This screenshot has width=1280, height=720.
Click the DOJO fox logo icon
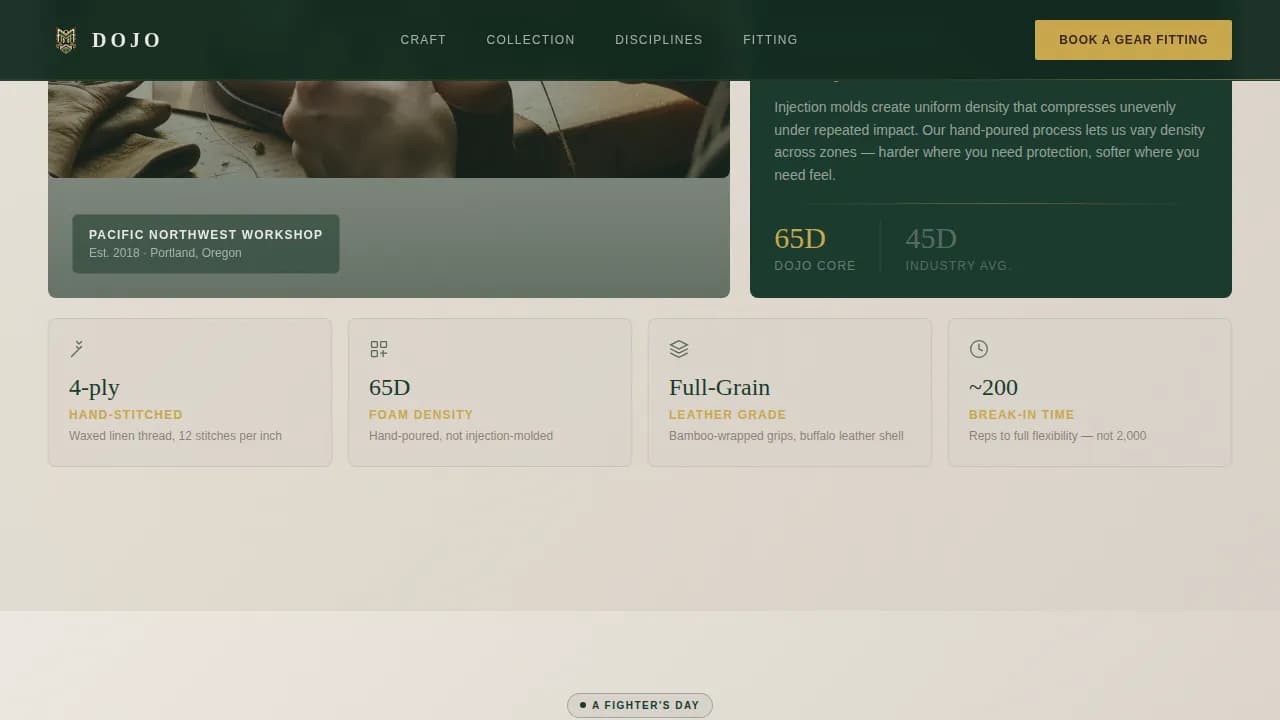click(66, 40)
